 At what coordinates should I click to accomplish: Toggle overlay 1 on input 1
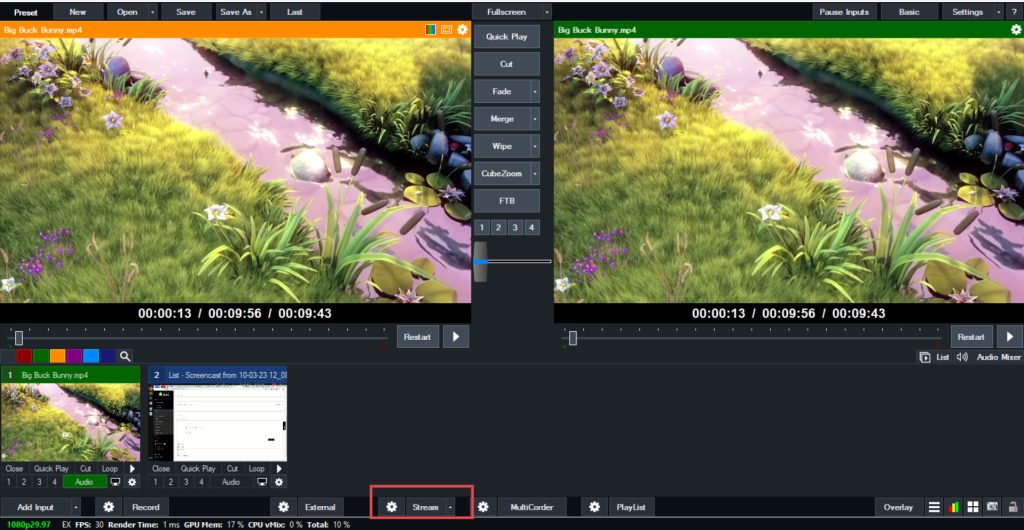pos(8,482)
